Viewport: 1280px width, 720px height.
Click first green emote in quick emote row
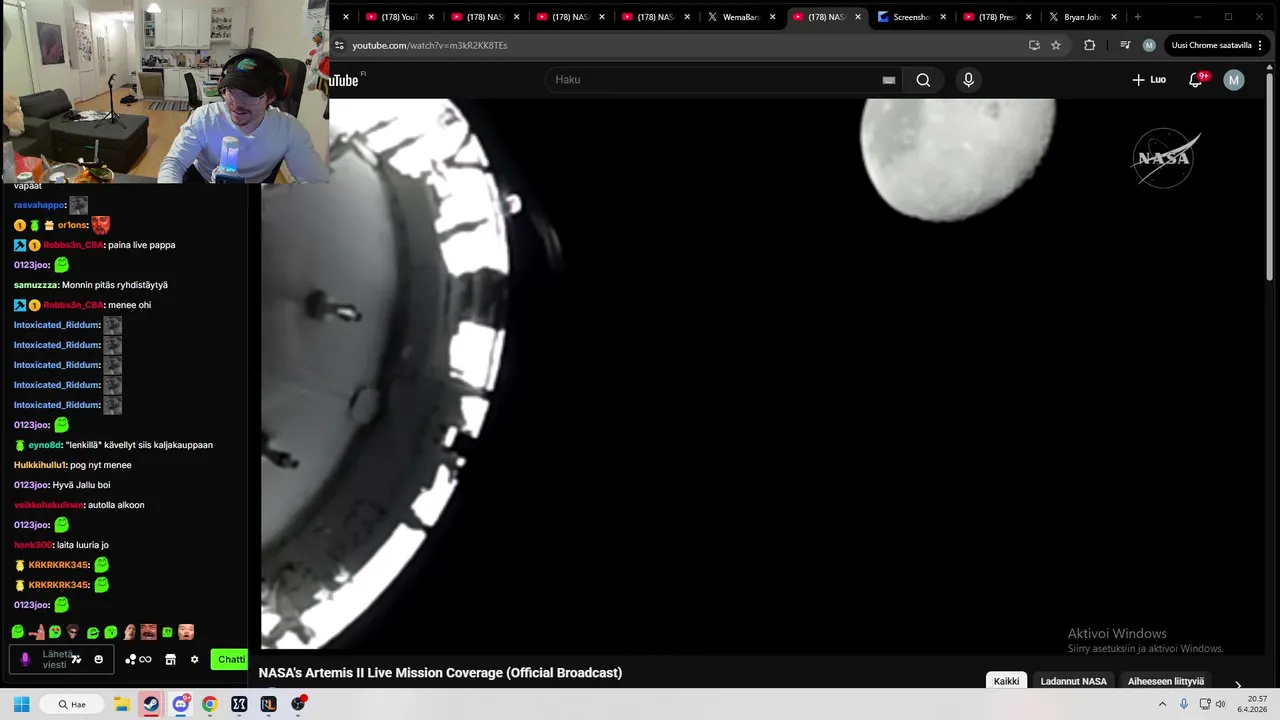[x=18, y=632]
